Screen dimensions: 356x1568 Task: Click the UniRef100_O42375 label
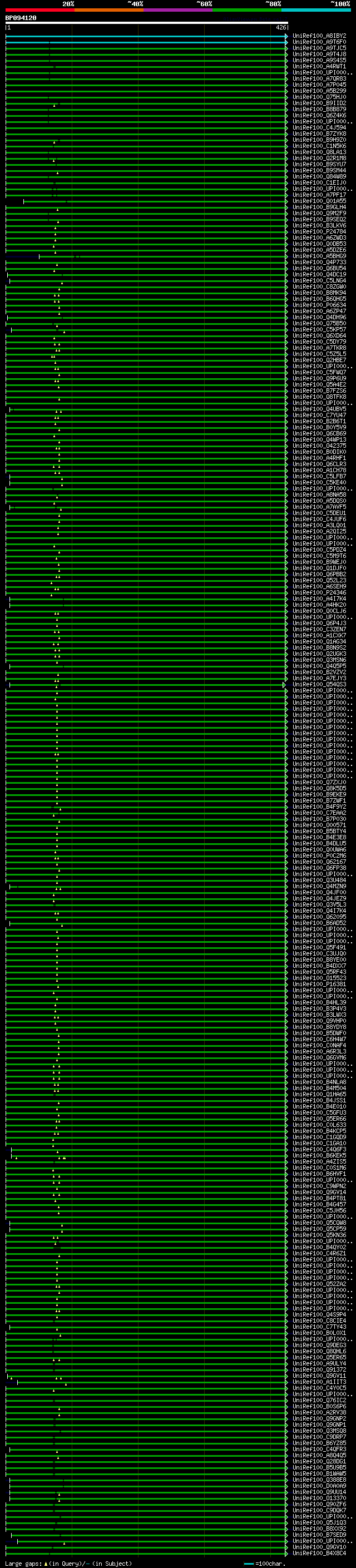[x=319, y=446]
